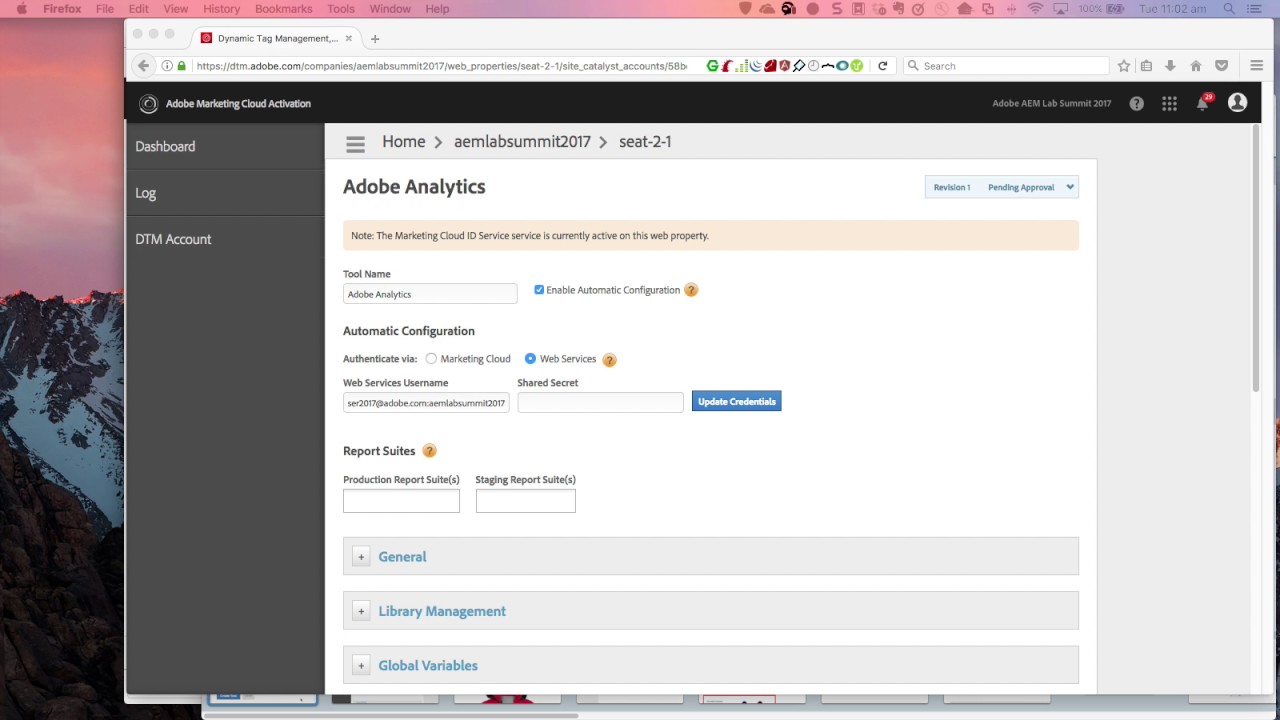This screenshot has height=720, width=1280.
Task: Open macOS Spotlight search icon
Action: coord(1229,9)
